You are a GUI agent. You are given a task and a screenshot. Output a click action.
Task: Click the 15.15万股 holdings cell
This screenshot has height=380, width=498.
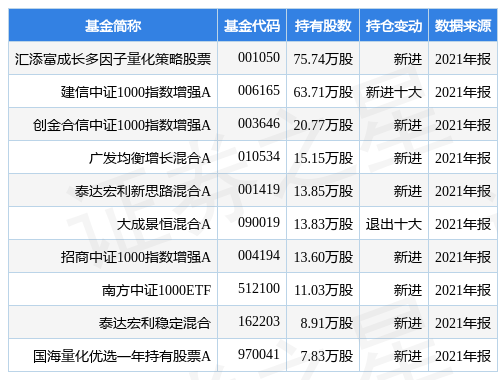coord(323,158)
